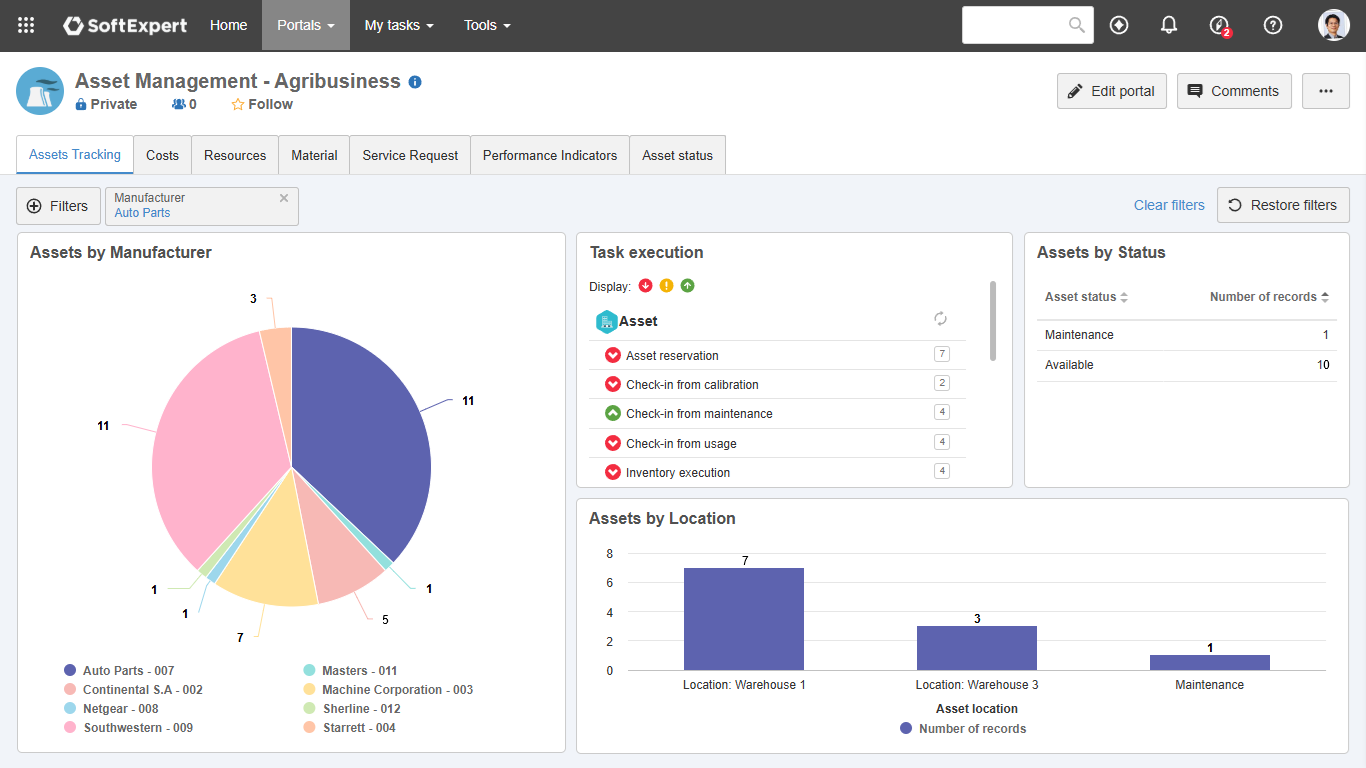The image size is (1366, 768).
Task: Open the Tools dropdown menu
Action: click(487, 25)
